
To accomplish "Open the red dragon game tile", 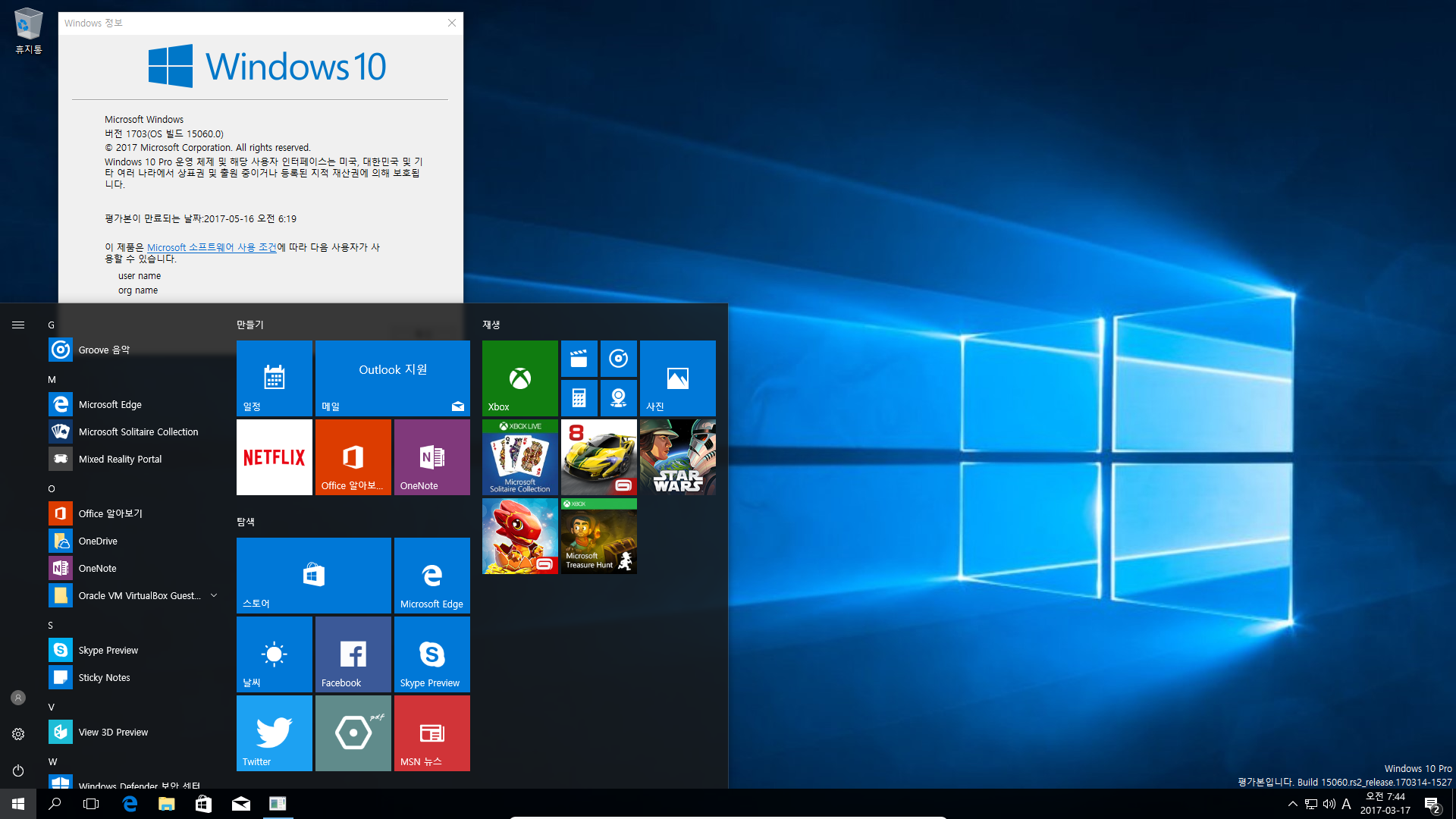I will click(520, 535).
